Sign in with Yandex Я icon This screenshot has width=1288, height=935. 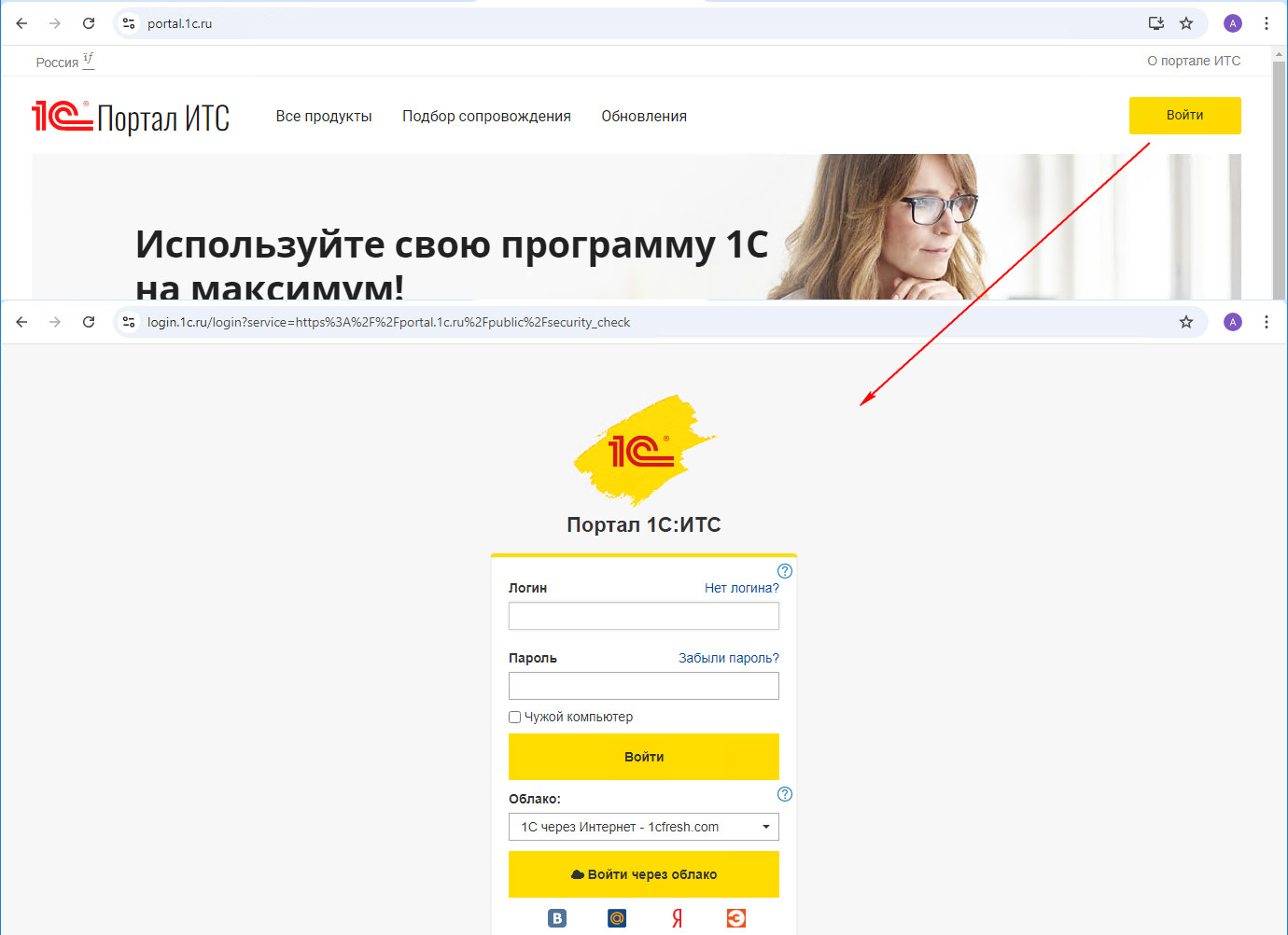click(x=677, y=918)
